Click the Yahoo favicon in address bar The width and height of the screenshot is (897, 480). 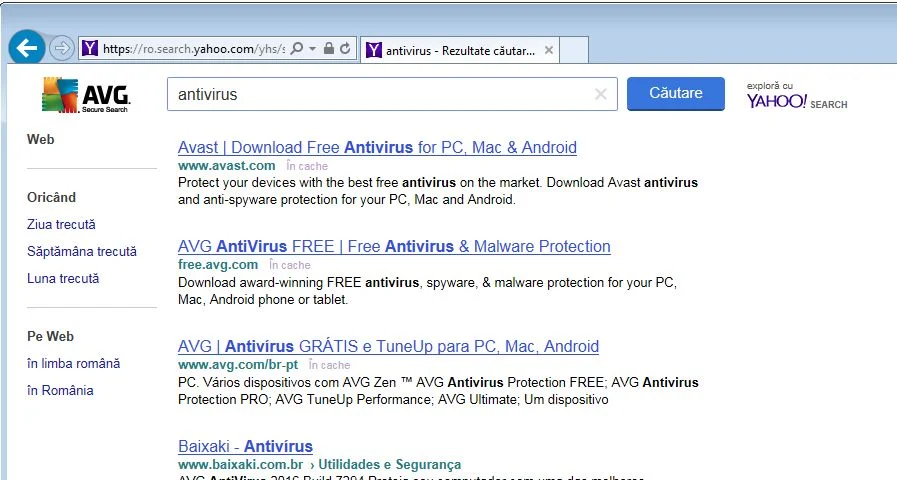tap(90, 48)
